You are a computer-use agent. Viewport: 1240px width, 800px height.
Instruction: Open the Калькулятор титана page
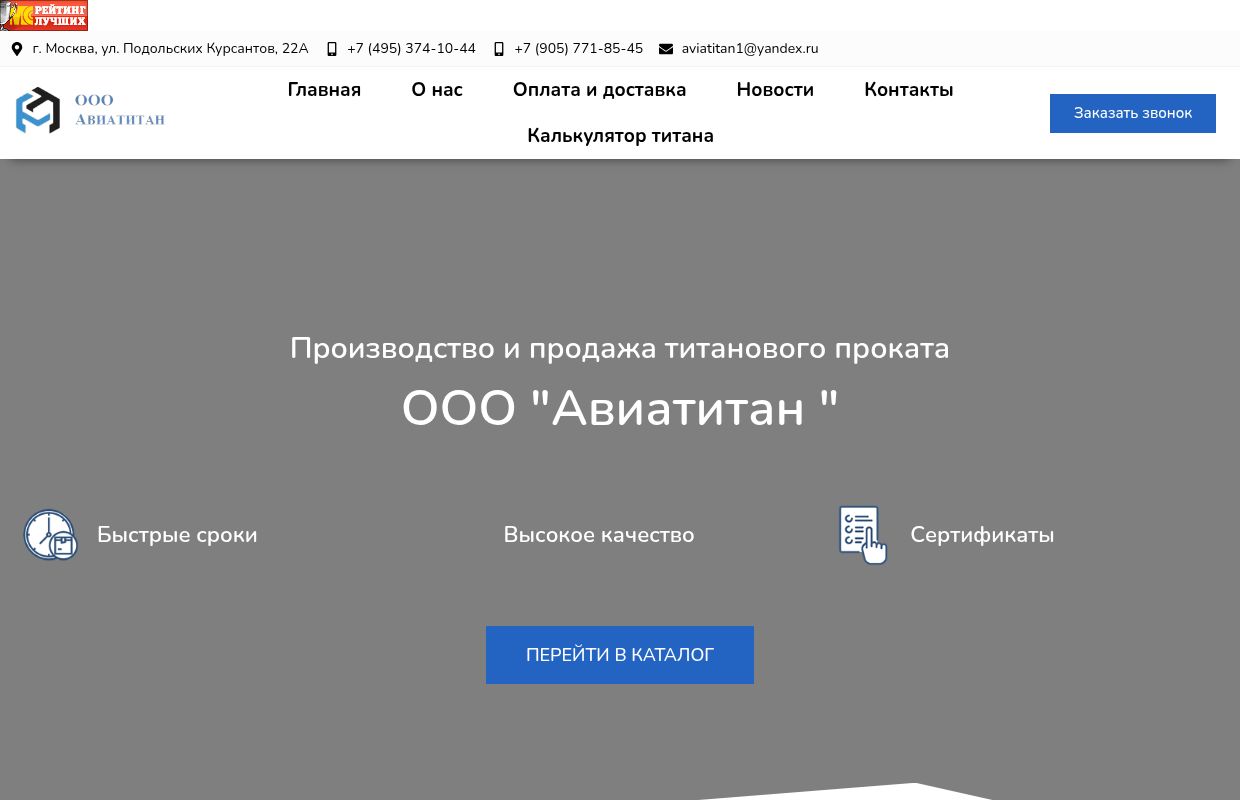[x=620, y=136]
